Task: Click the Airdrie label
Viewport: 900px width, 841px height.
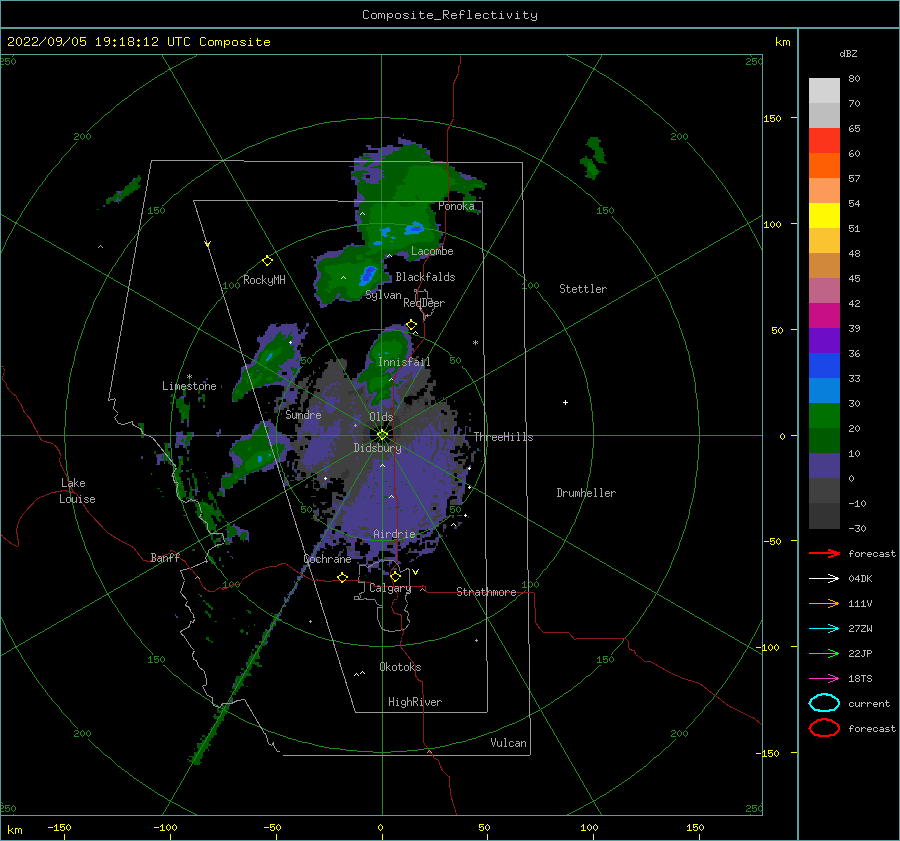Action: [x=394, y=534]
